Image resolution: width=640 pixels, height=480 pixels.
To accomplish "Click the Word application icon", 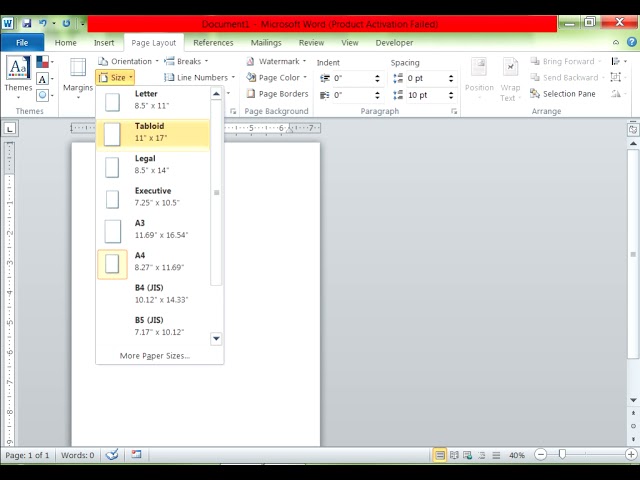I will point(8,23).
